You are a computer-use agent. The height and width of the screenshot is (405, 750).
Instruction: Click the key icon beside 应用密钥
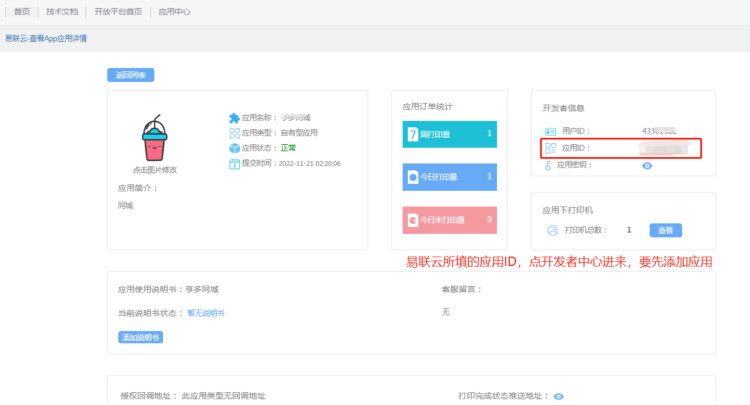[x=549, y=165]
